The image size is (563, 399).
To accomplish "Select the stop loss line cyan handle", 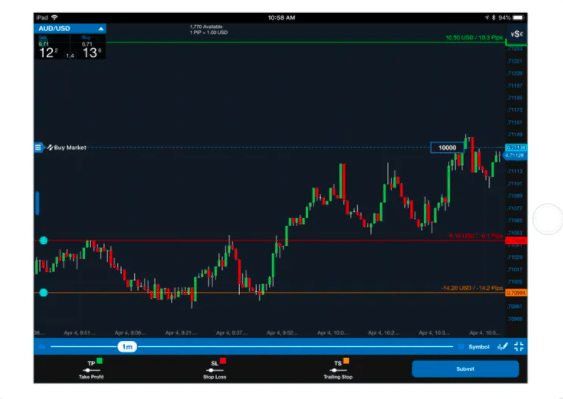I will pos(43,240).
